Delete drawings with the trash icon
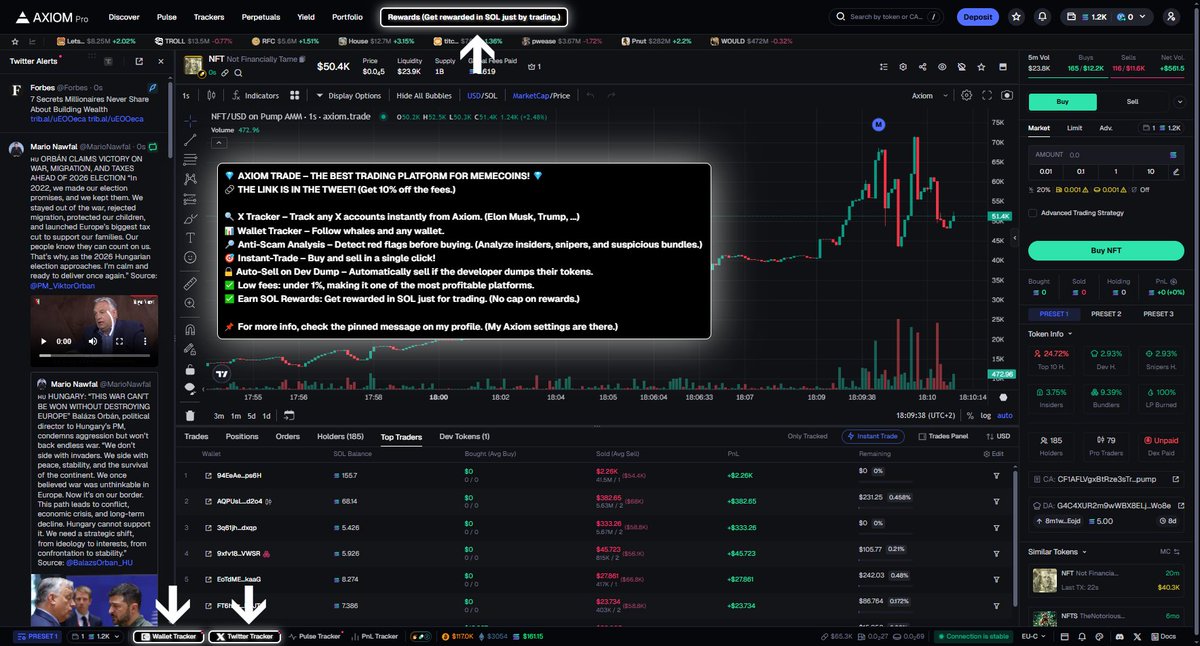The image size is (1200, 646). [x=190, y=415]
